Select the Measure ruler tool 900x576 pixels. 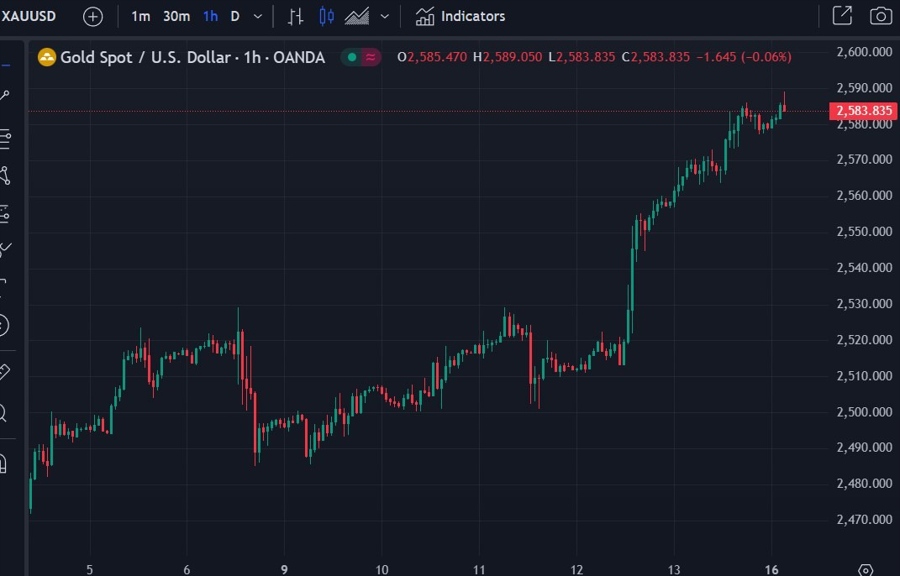pos(5,372)
